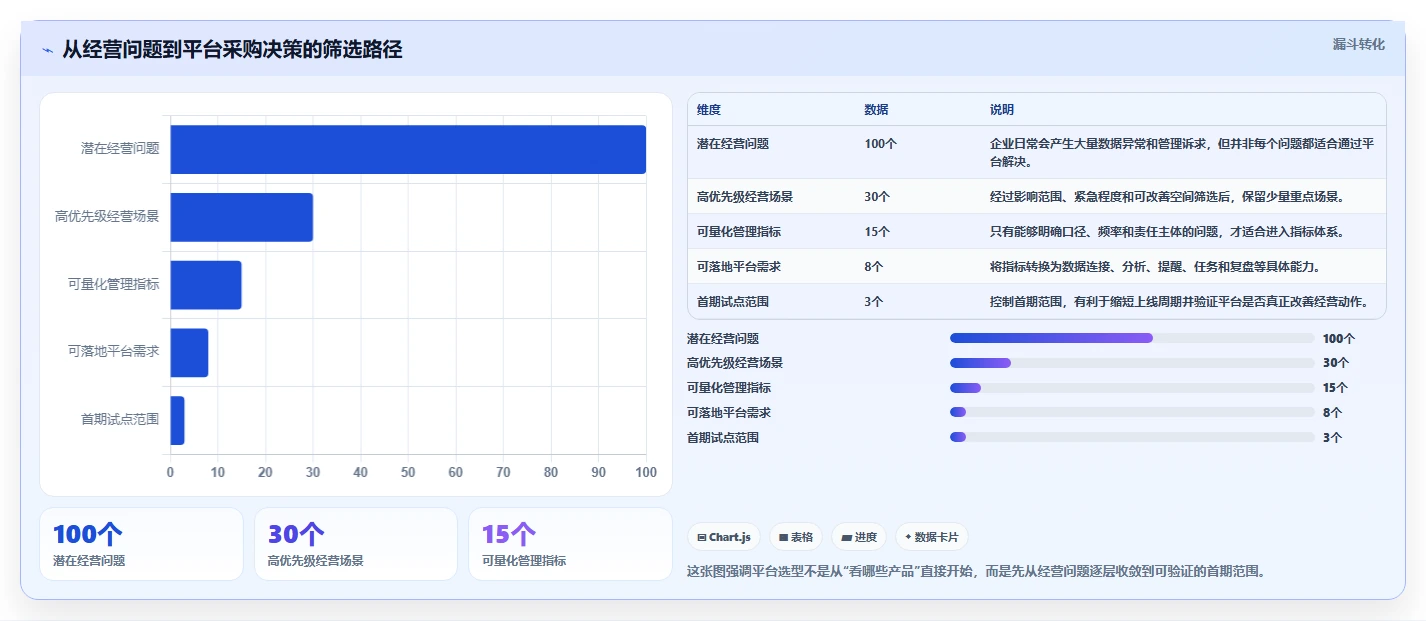Click the 可量化管理指标 bar in the chart
The width and height of the screenshot is (1426, 621).
(206, 285)
